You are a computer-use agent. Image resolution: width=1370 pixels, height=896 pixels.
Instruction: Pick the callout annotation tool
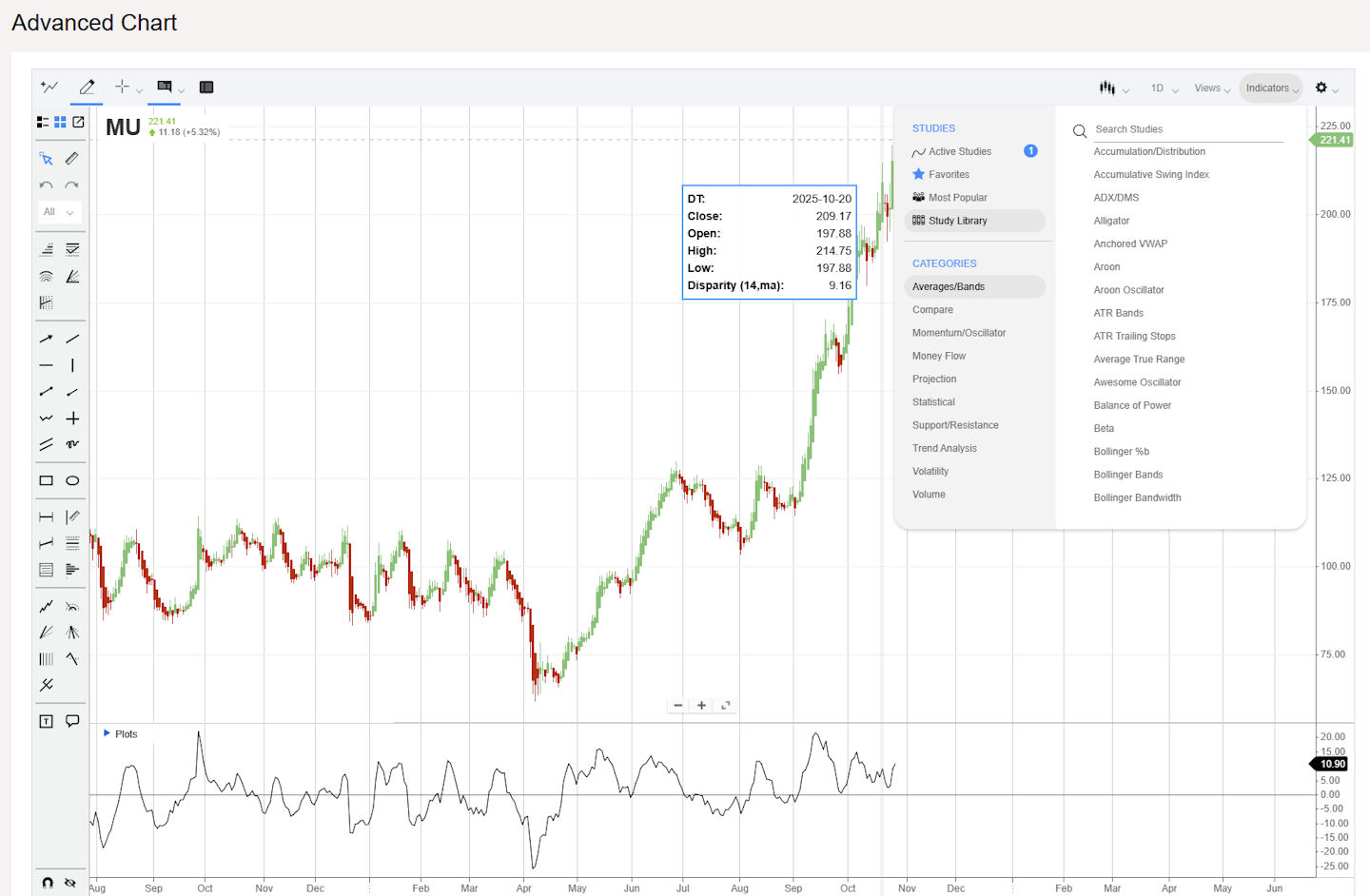tap(72, 721)
